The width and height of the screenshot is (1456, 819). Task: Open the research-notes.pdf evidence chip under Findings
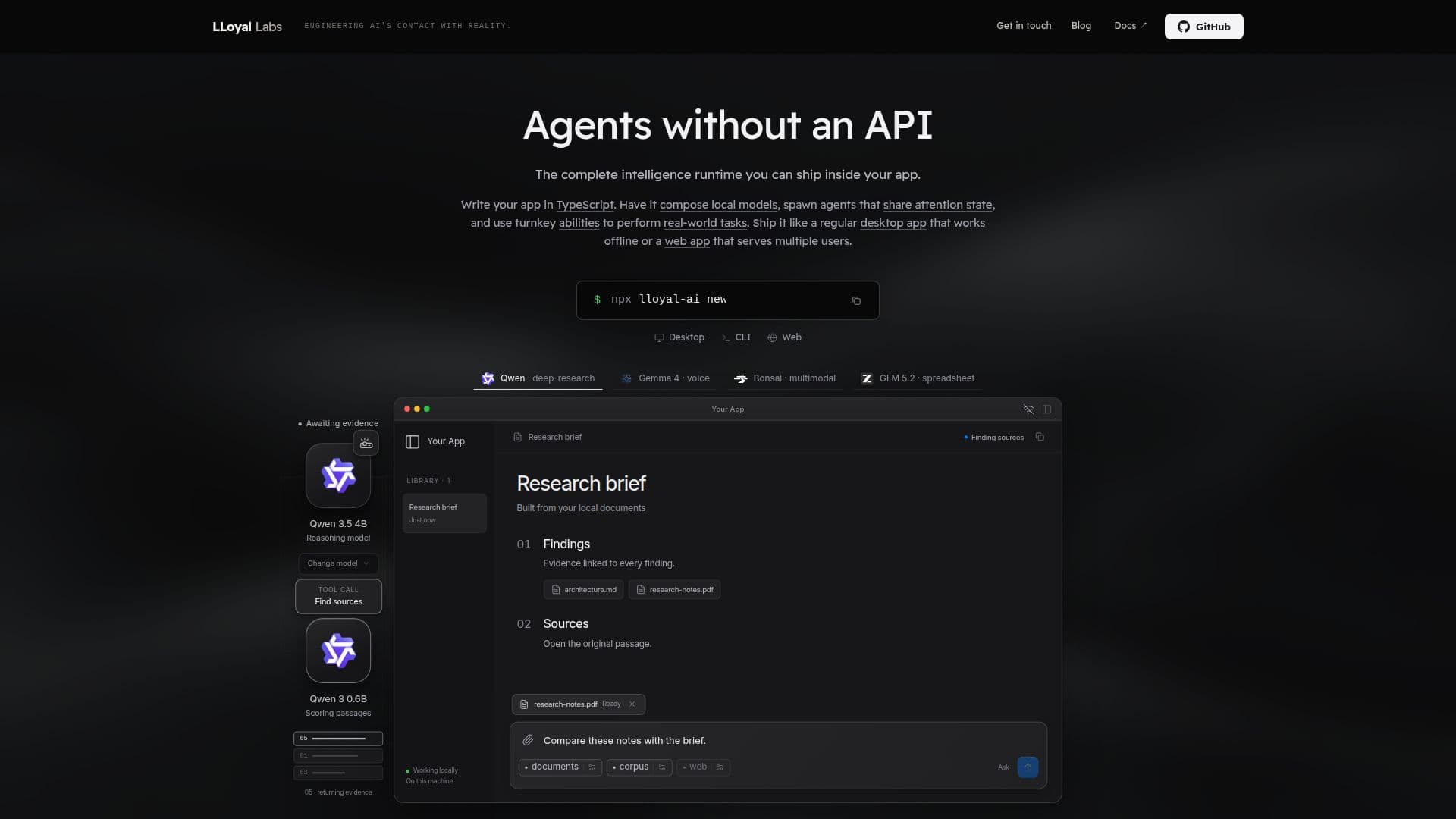(x=674, y=590)
